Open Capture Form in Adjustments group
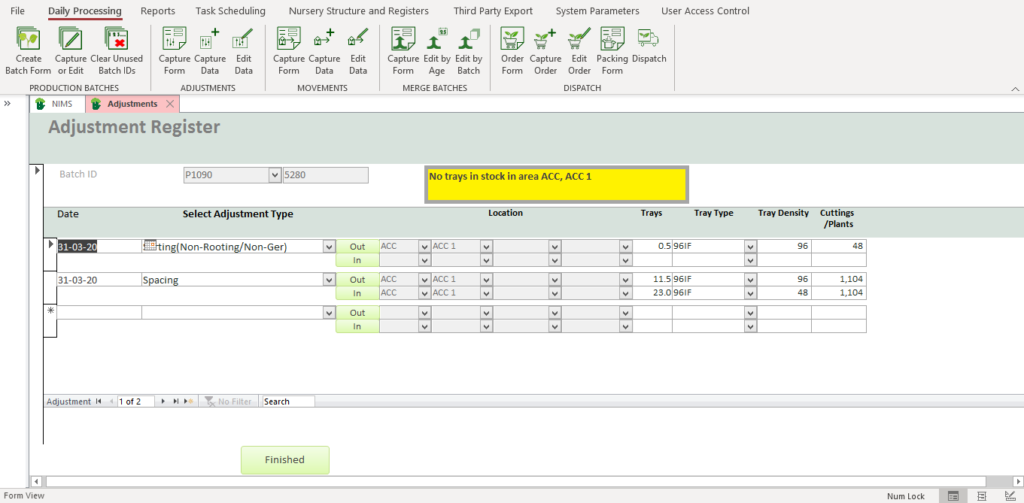The image size is (1024, 503). [x=174, y=50]
